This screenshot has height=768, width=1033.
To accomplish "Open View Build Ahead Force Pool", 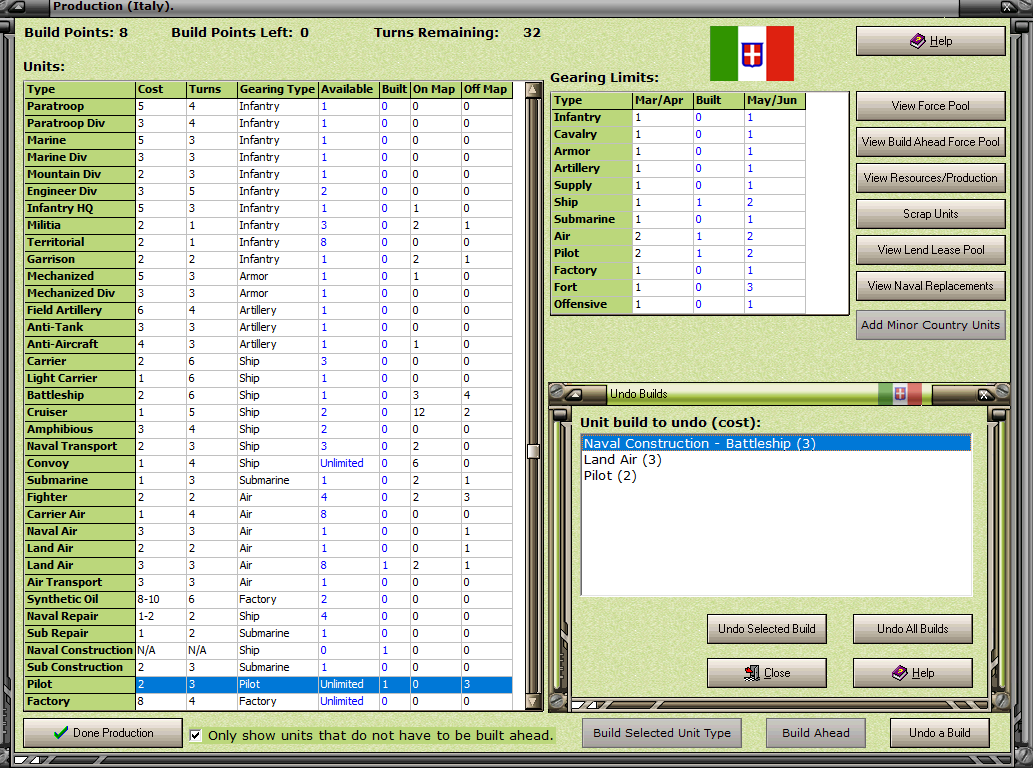I will point(930,142).
